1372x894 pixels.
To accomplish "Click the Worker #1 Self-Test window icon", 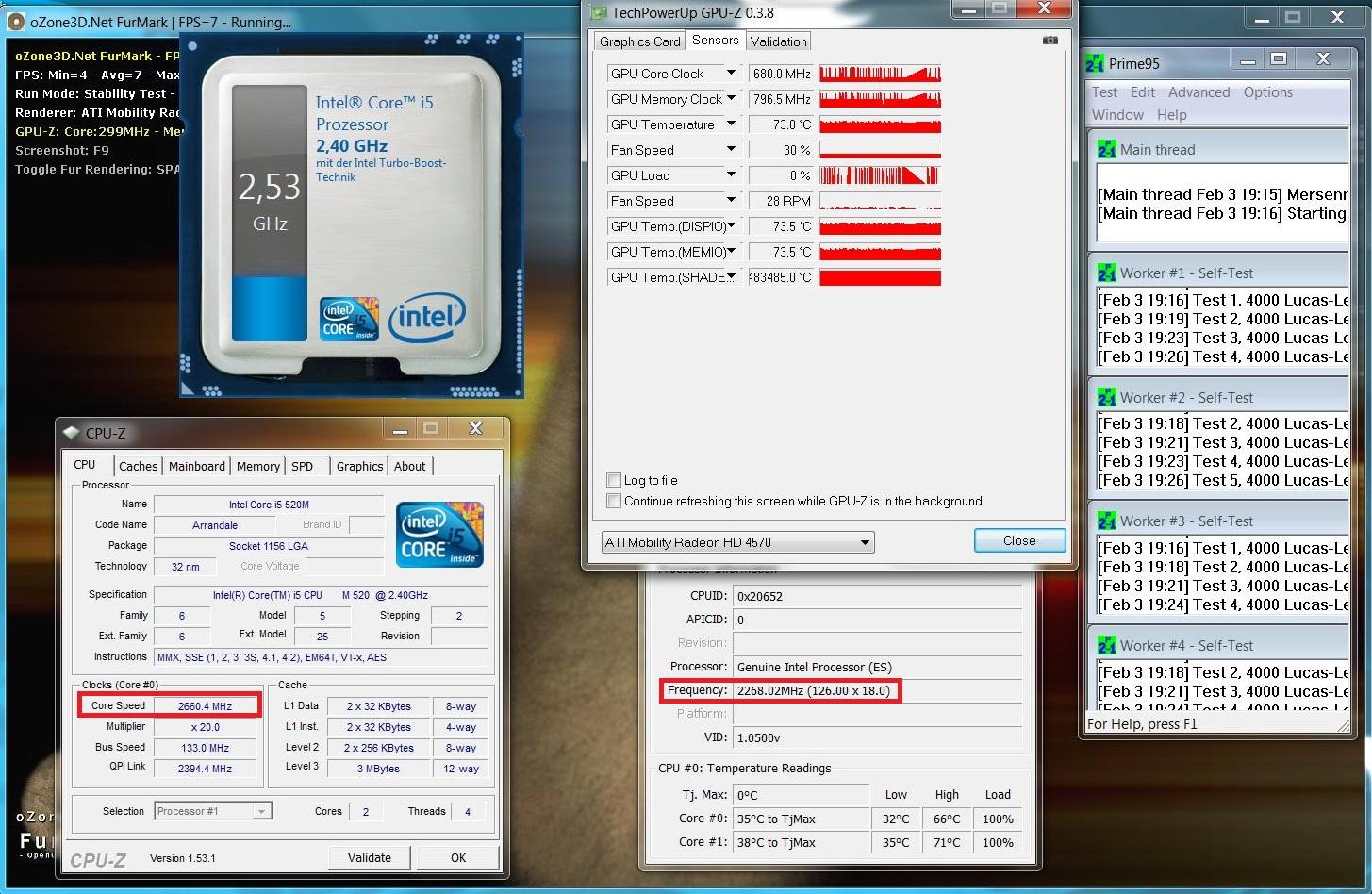I will coord(1106,273).
